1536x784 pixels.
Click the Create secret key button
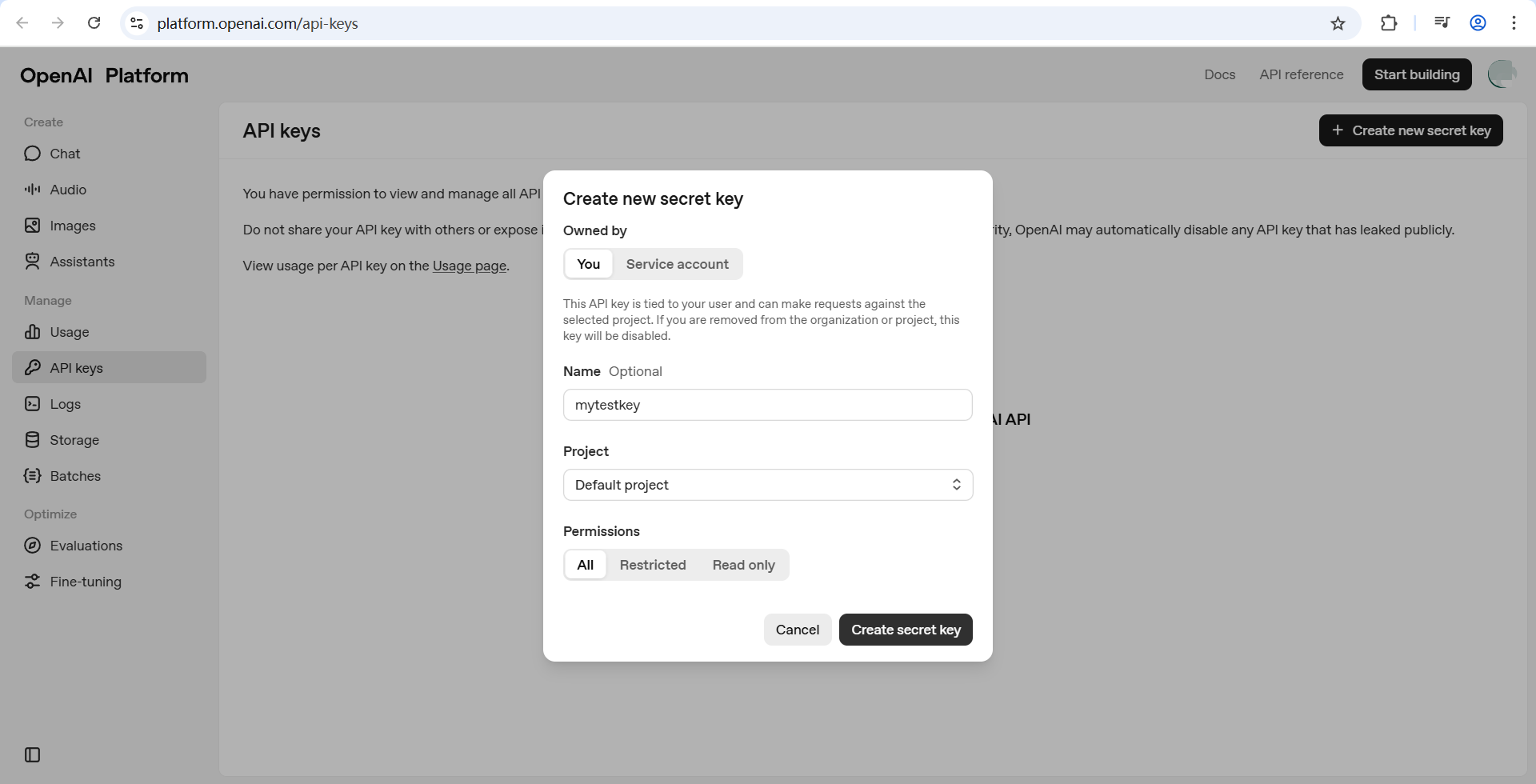906,630
